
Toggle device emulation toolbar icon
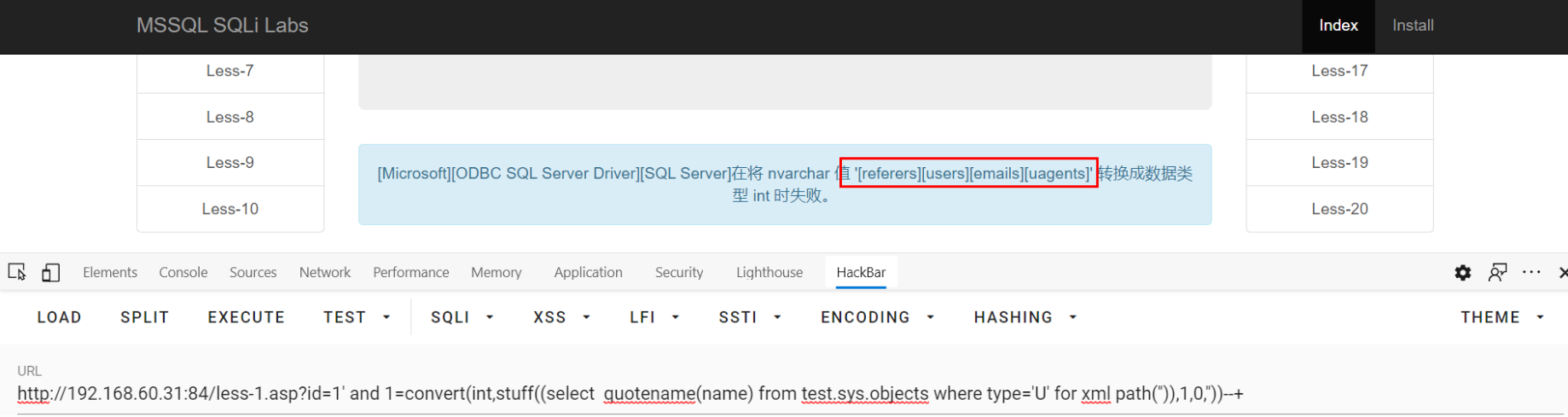pyautogui.click(x=50, y=272)
